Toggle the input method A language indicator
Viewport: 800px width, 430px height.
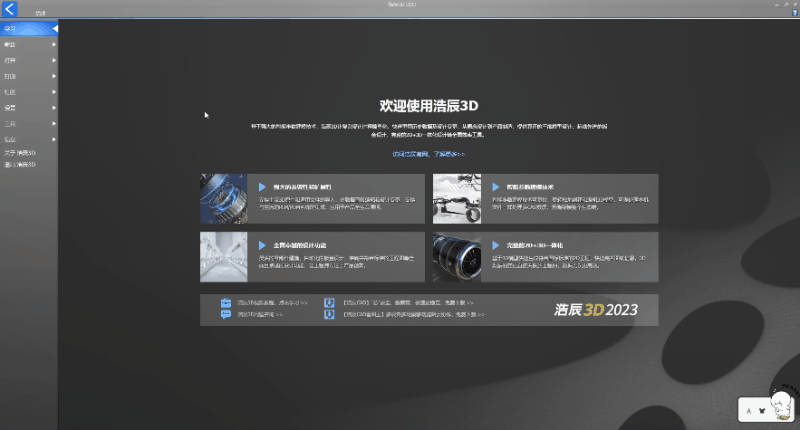click(x=749, y=411)
